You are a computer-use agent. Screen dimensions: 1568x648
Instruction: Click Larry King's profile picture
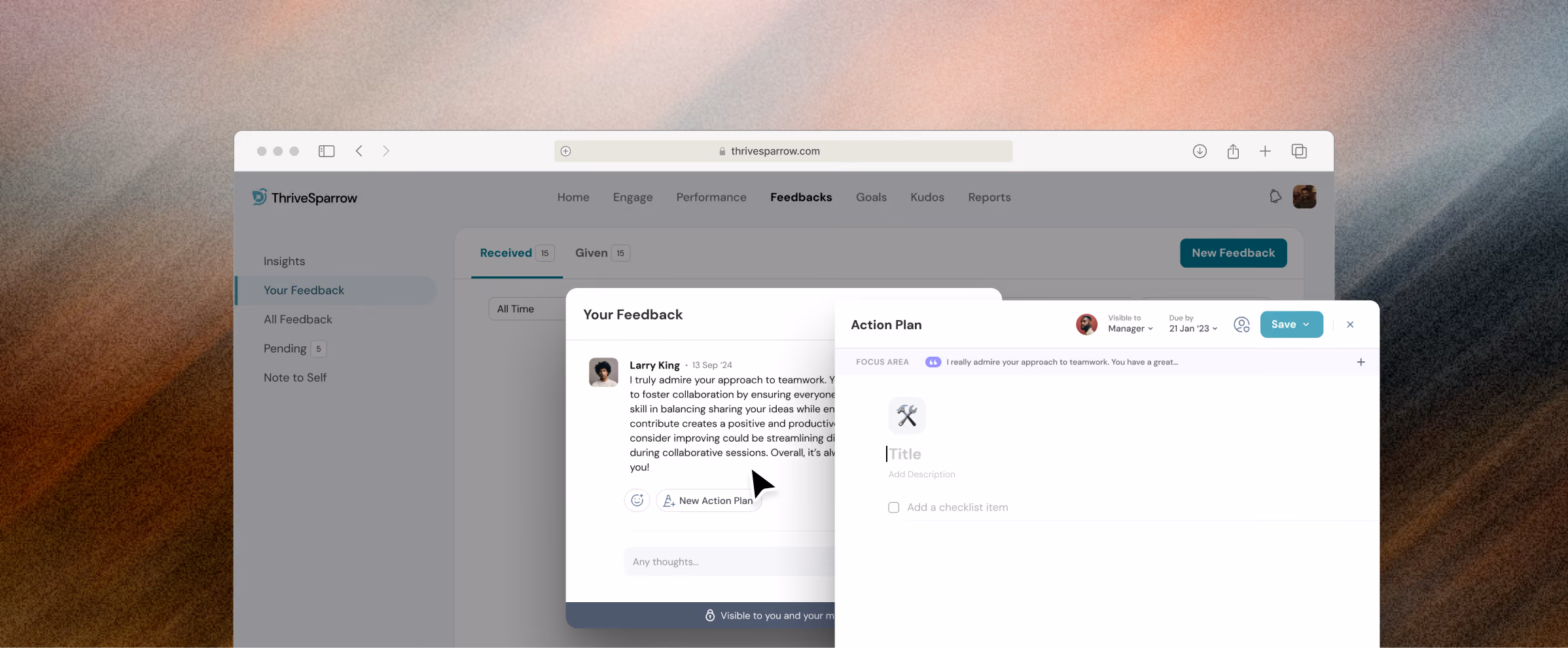point(603,372)
